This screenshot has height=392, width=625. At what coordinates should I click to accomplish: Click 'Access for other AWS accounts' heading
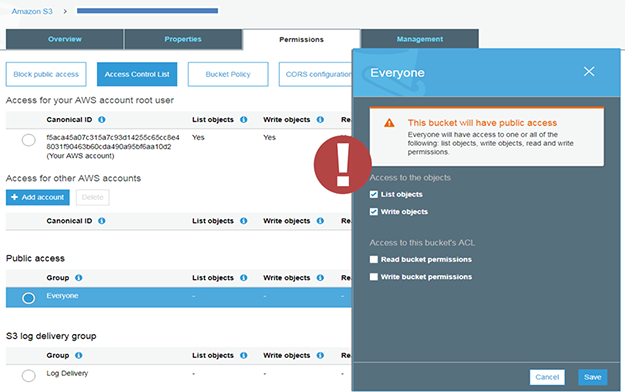pos(73,178)
